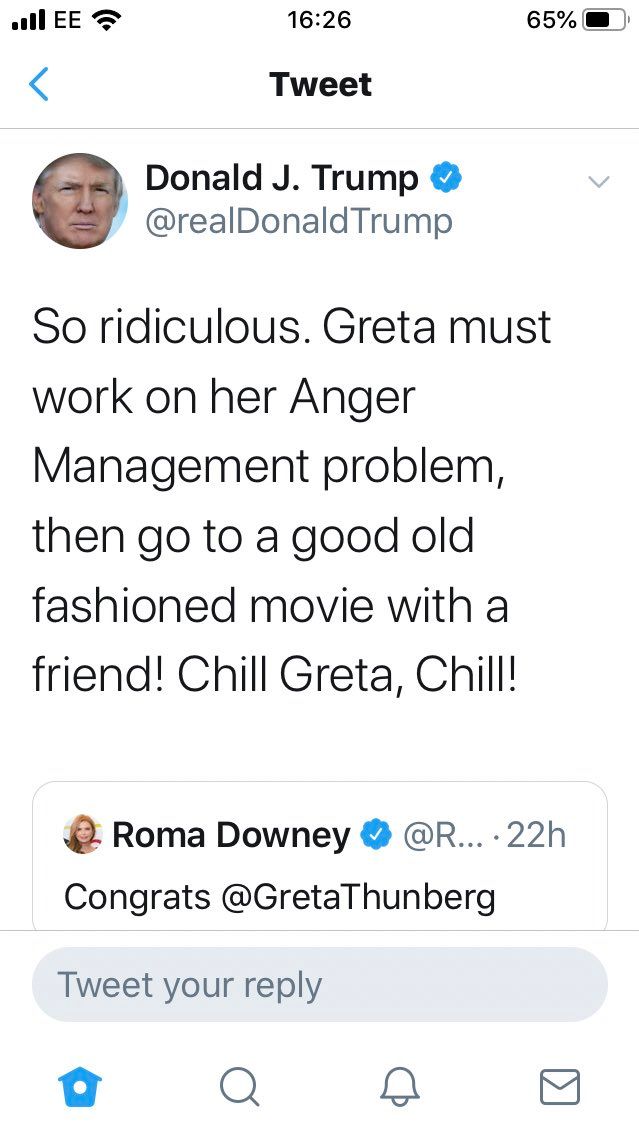Expand the tweet options chevron

[x=598, y=182]
